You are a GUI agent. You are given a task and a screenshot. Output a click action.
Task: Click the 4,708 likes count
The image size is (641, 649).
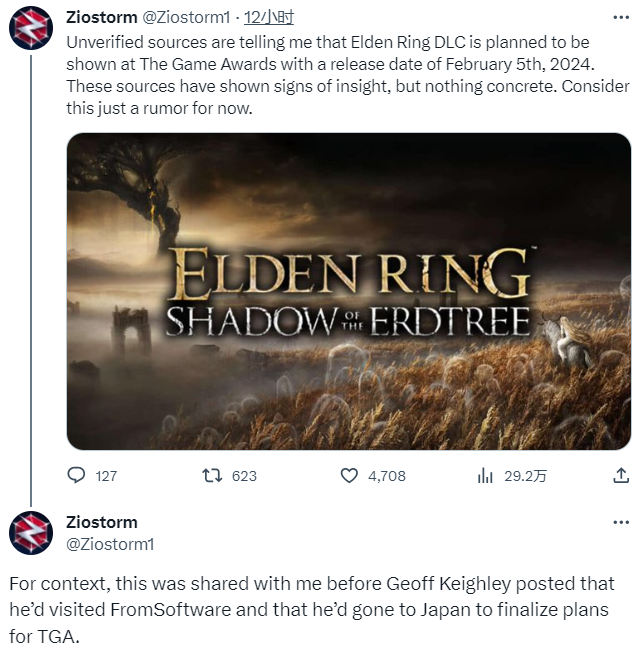[387, 476]
